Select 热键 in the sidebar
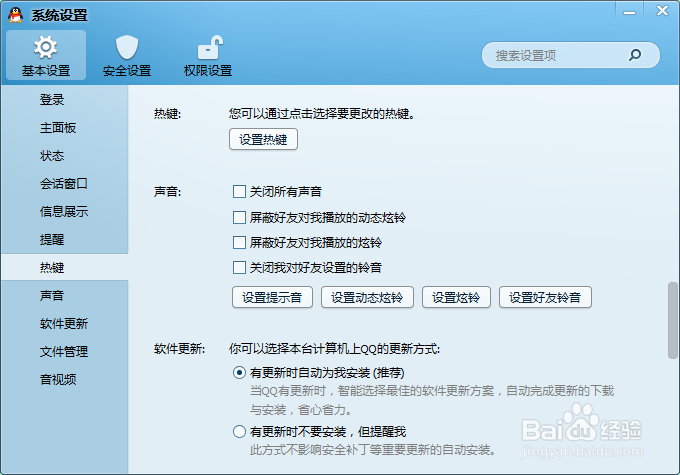680x475 pixels. pos(64,268)
